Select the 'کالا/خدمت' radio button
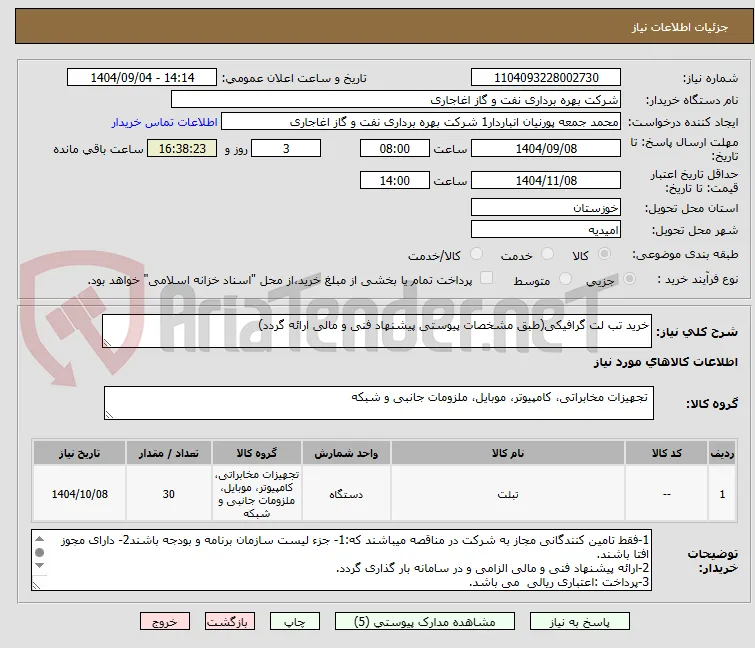Viewport: 755px width, 648px height. [476, 254]
